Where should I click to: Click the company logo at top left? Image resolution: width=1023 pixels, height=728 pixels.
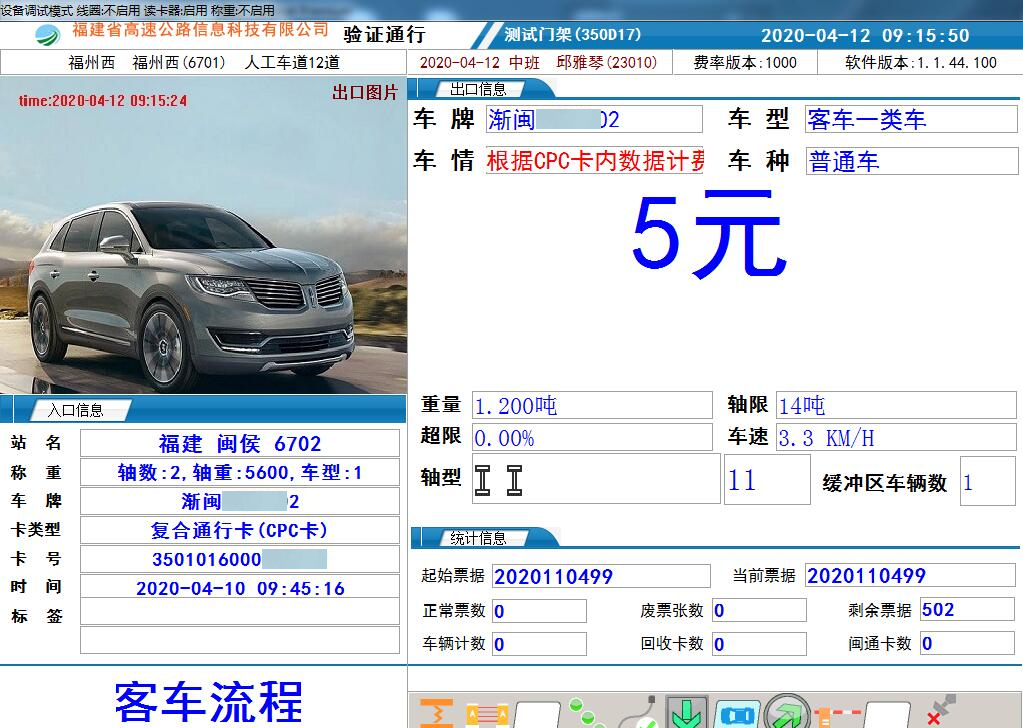point(47,35)
